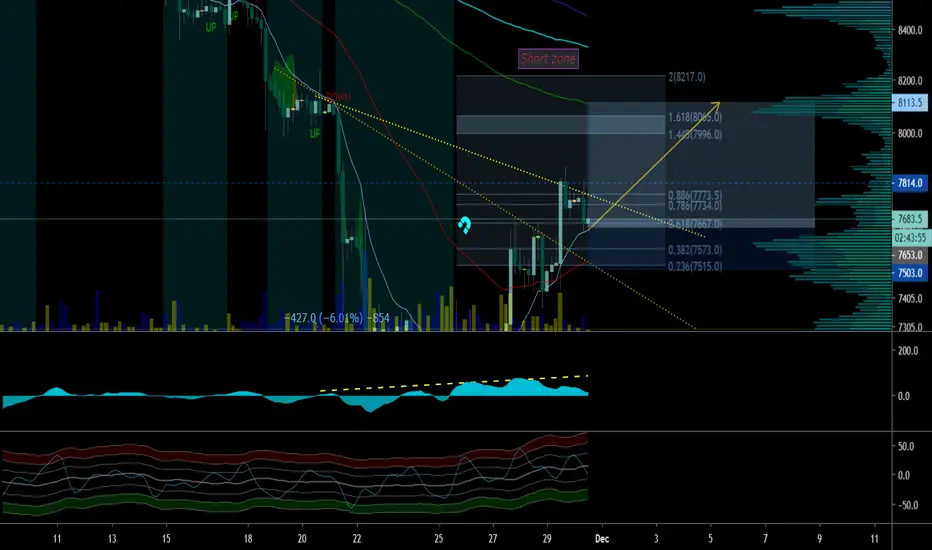Click the 0.0 label between 50.0 and -50.0
This screenshot has width=932, height=550.
coord(903,475)
